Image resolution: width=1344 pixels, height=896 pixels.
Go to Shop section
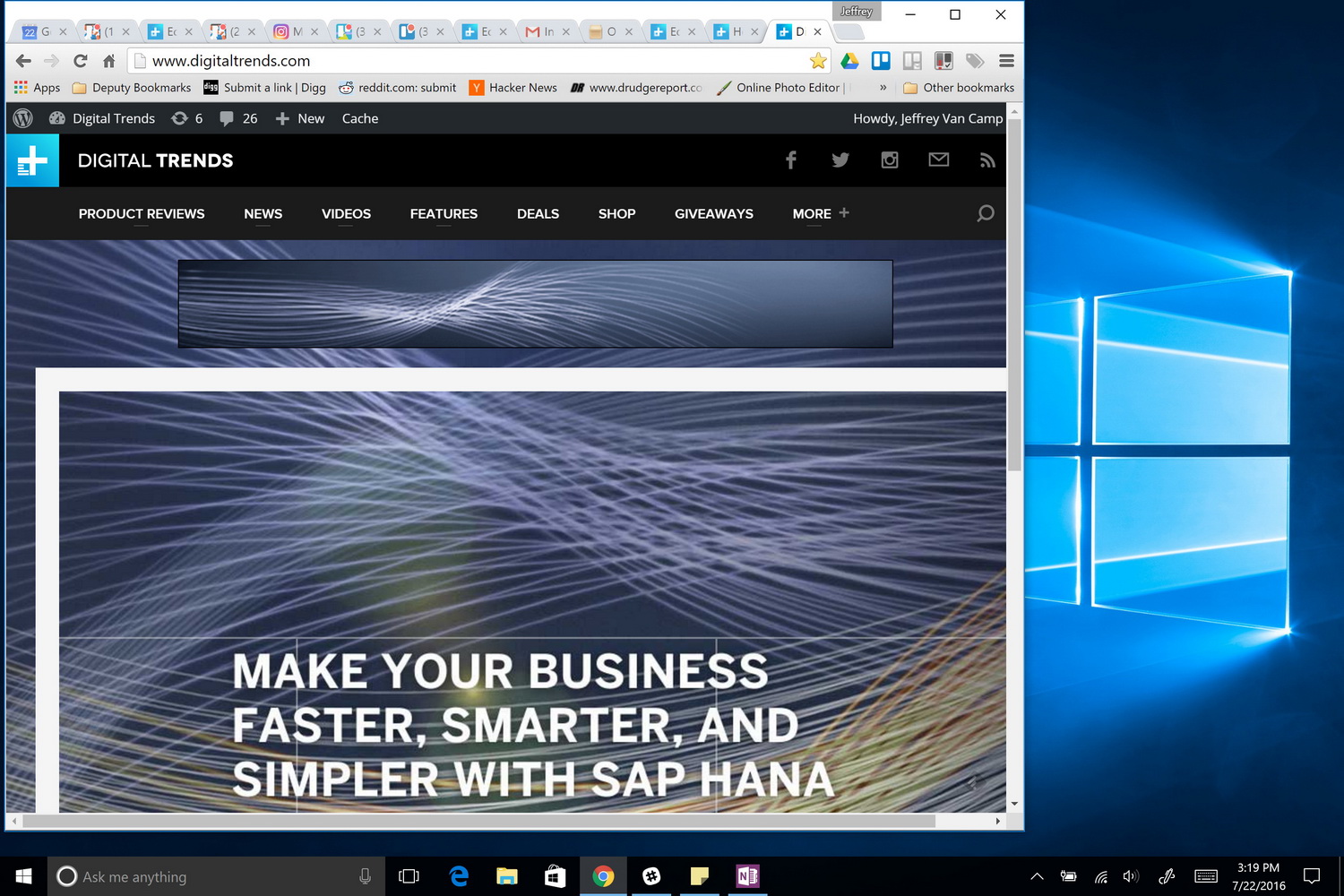[616, 214]
